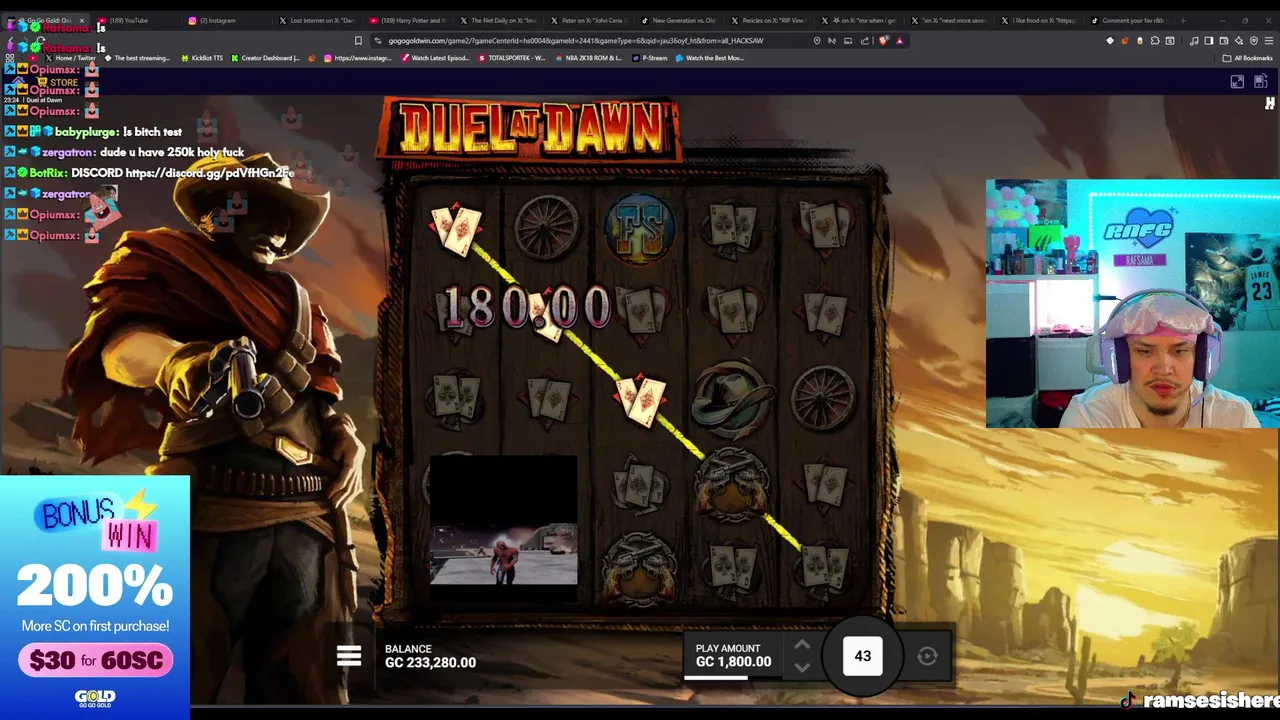Viewport: 1280px width, 720px height.
Task: Decrease the play amount with down arrow
Action: pyautogui.click(x=802, y=667)
